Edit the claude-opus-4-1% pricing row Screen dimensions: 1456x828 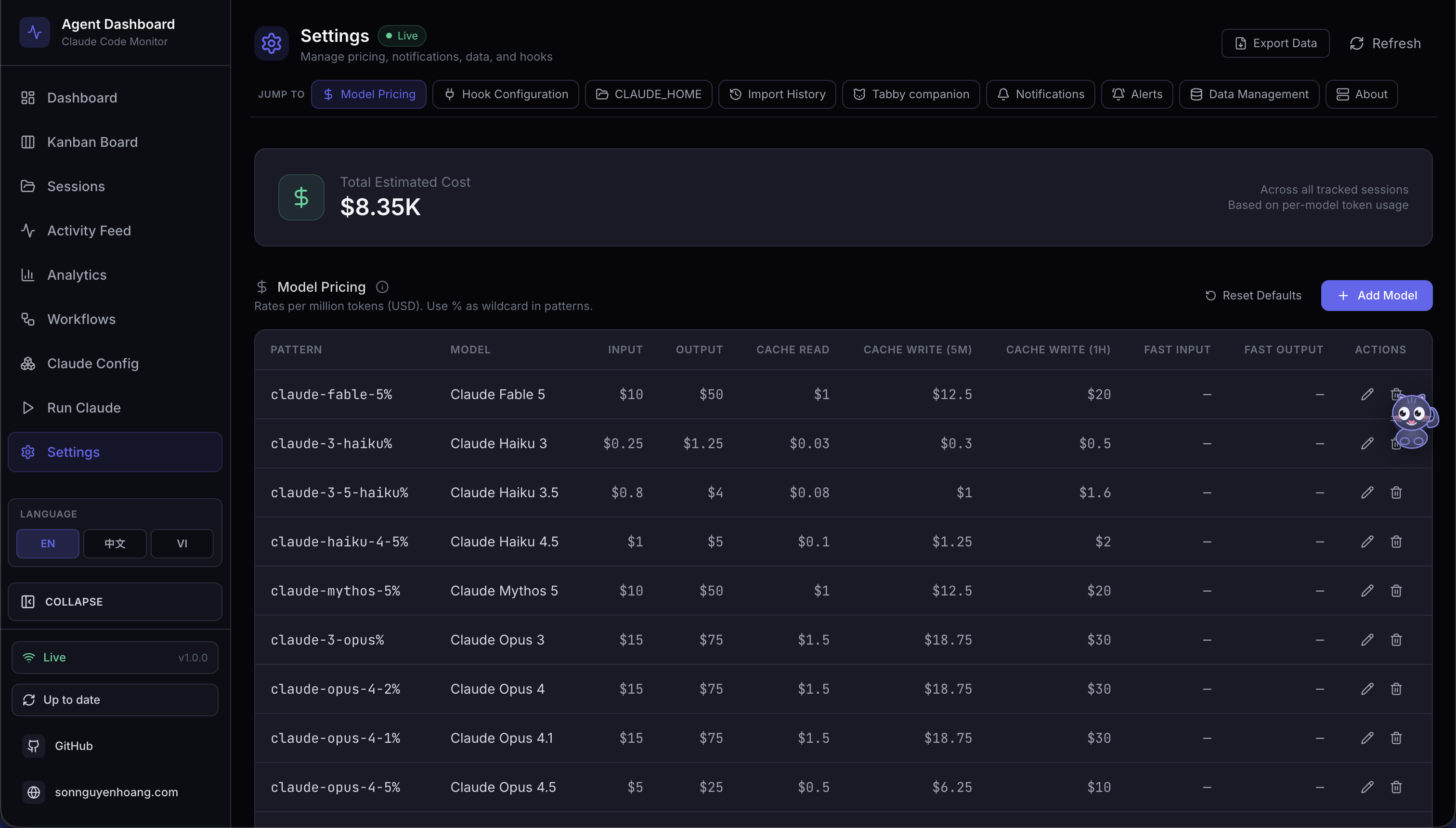1367,738
